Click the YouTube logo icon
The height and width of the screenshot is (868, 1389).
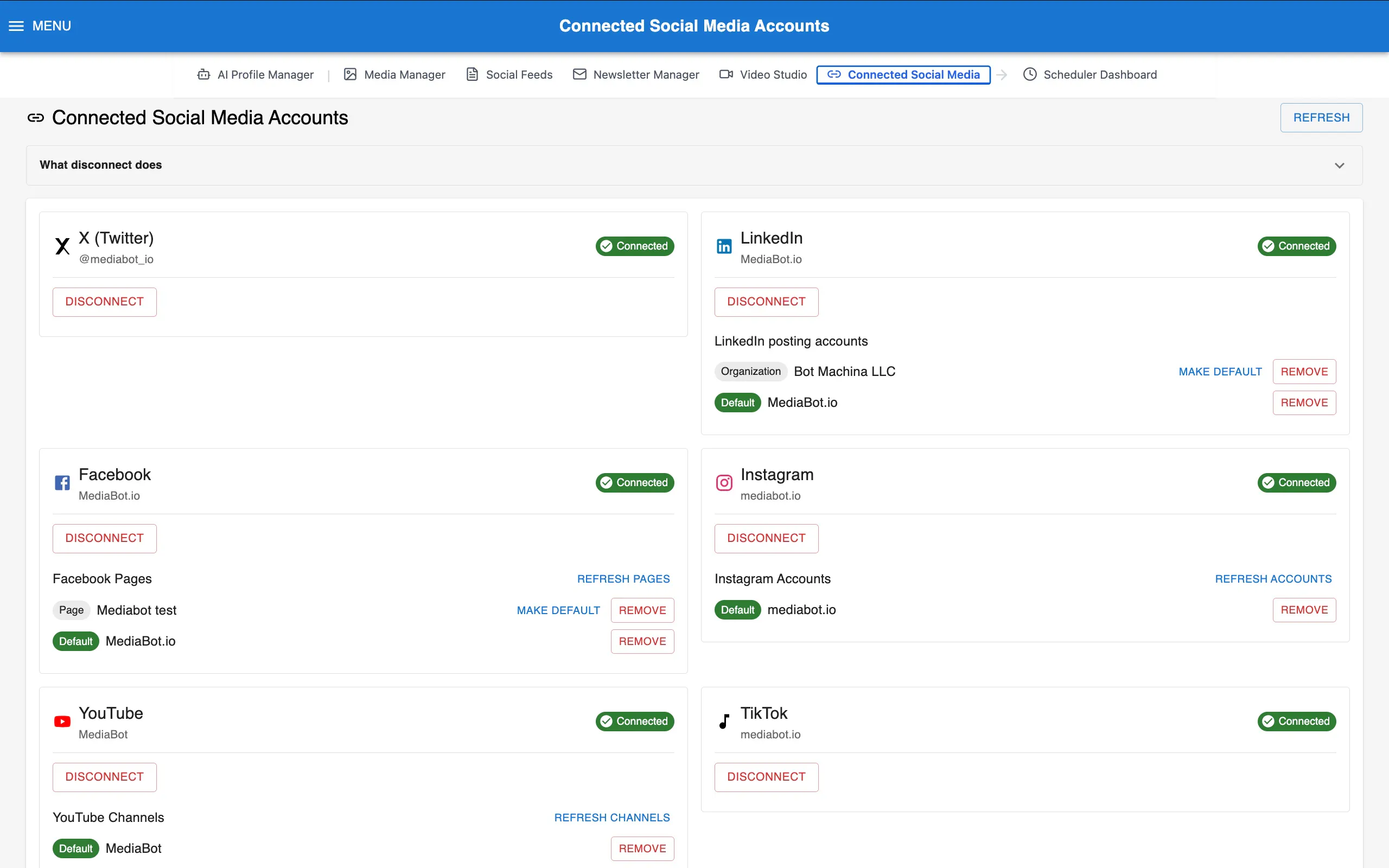(x=62, y=722)
